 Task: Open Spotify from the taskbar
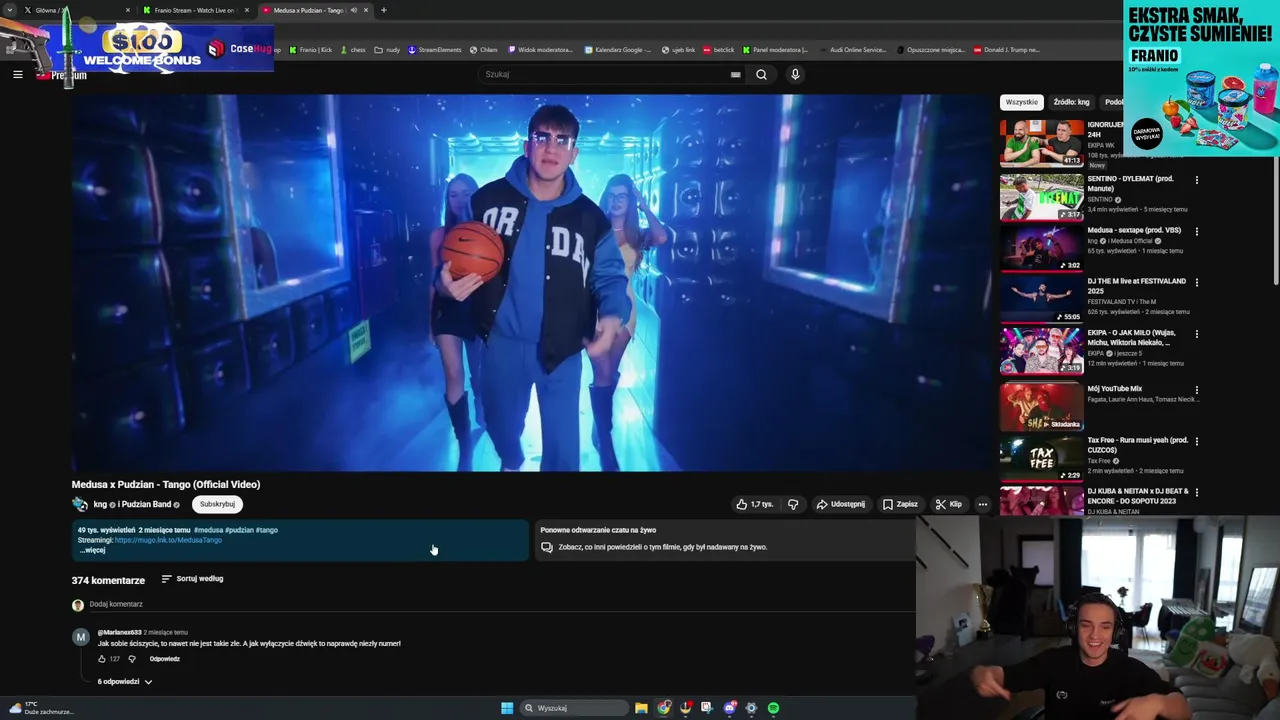point(773,708)
